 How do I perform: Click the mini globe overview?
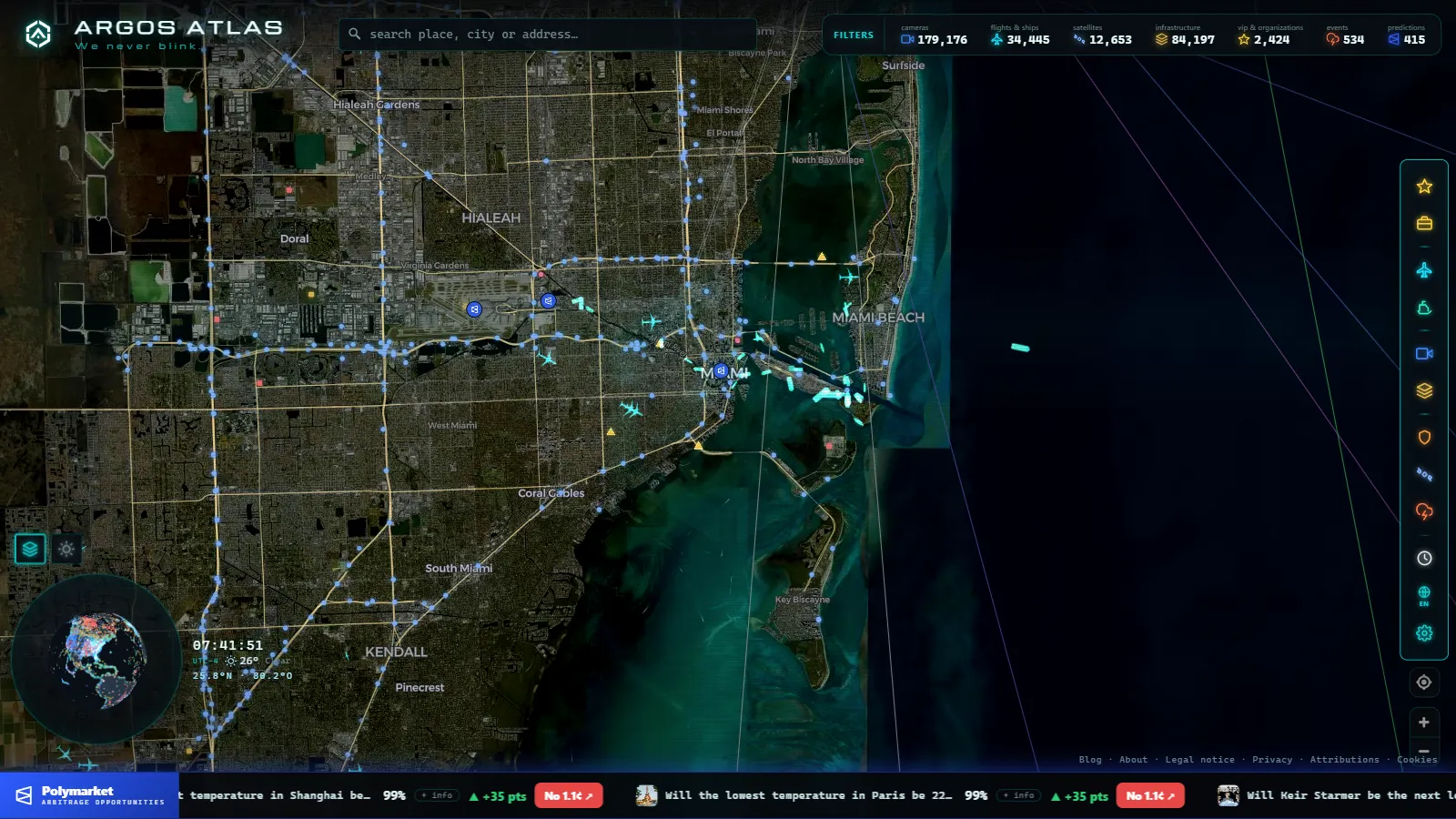tap(96, 660)
